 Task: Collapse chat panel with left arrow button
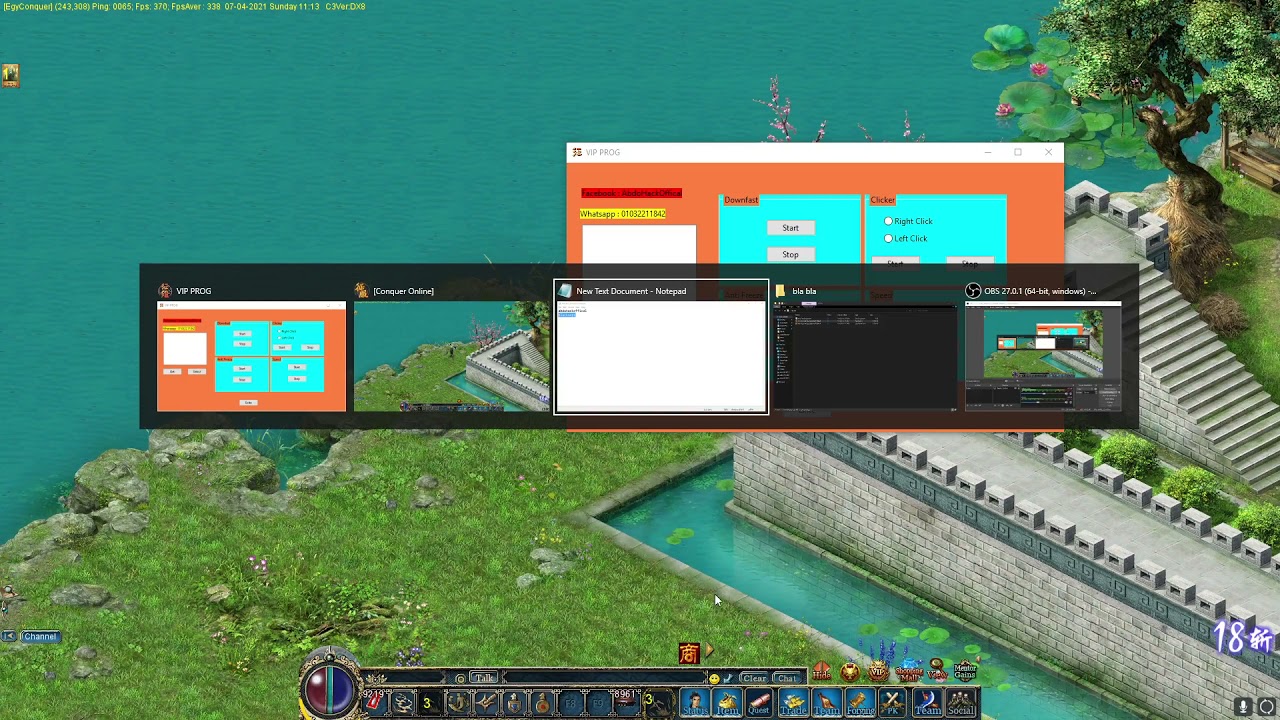pos(8,636)
